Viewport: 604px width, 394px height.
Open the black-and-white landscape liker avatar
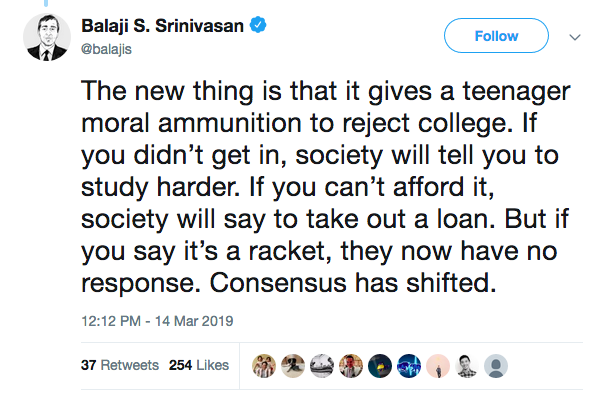(x=322, y=366)
